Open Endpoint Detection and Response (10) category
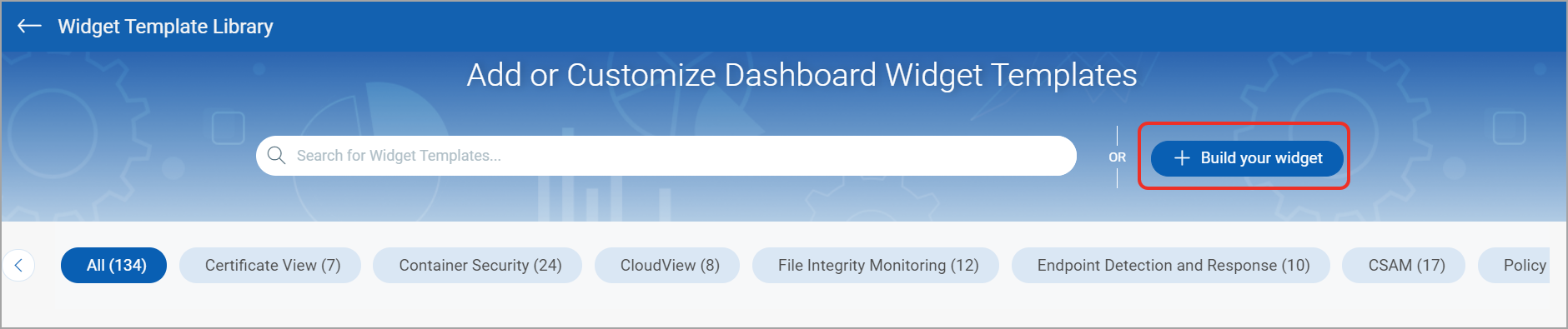Image resolution: width=1568 pixels, height=329 pixels. pyautogui.click(x=1171, y=265)
